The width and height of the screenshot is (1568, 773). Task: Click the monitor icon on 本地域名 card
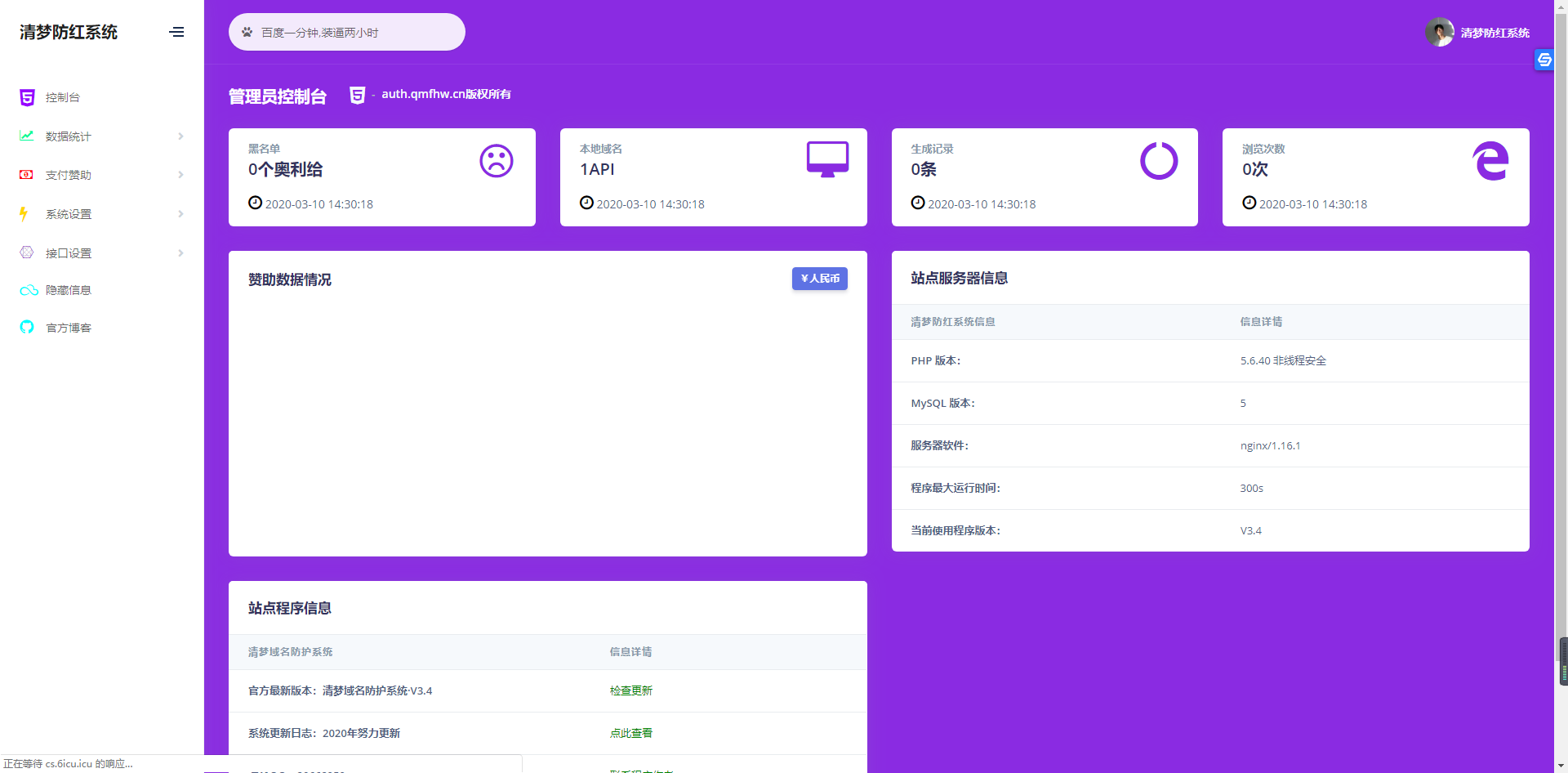(827, 159)
